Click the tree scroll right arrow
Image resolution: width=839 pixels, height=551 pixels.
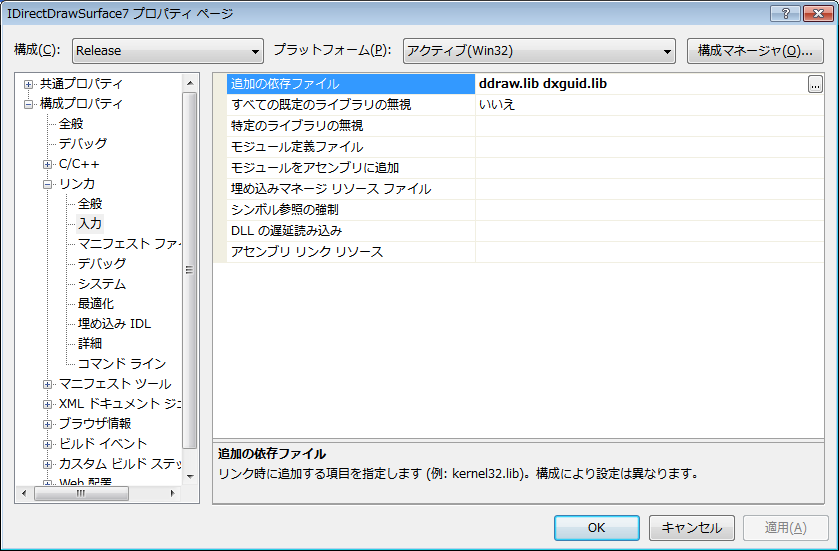pyautogui.click(x=172, y=493)
